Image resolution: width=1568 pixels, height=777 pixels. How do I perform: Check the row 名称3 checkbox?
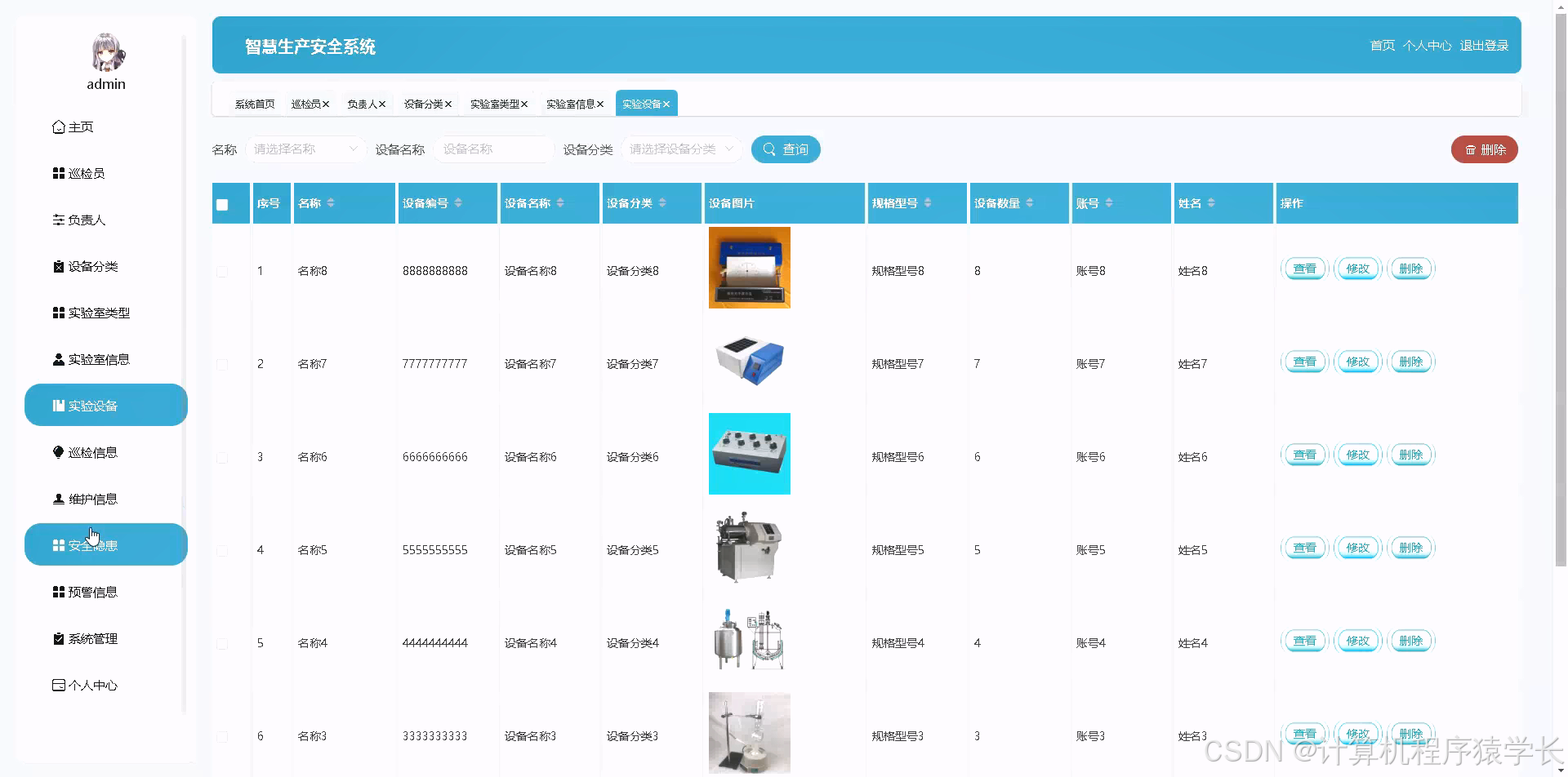point(222,737)
